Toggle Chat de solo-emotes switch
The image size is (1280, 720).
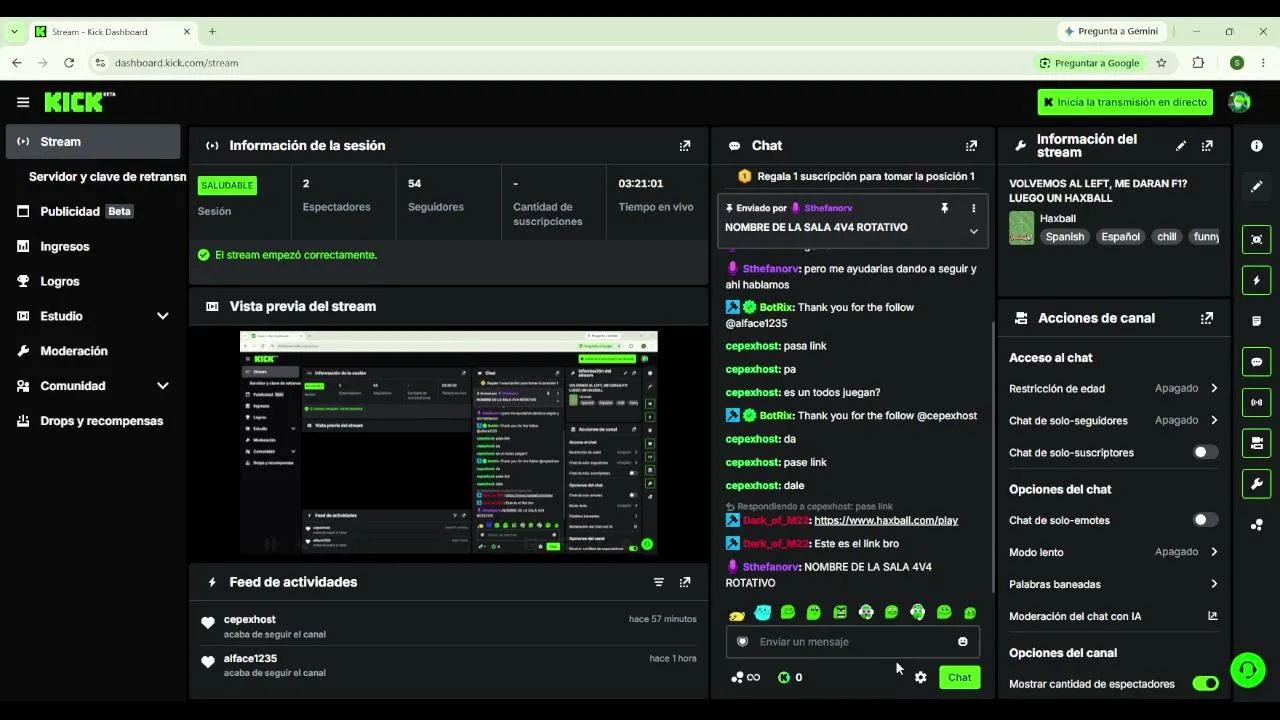(x=1206, y=520)
